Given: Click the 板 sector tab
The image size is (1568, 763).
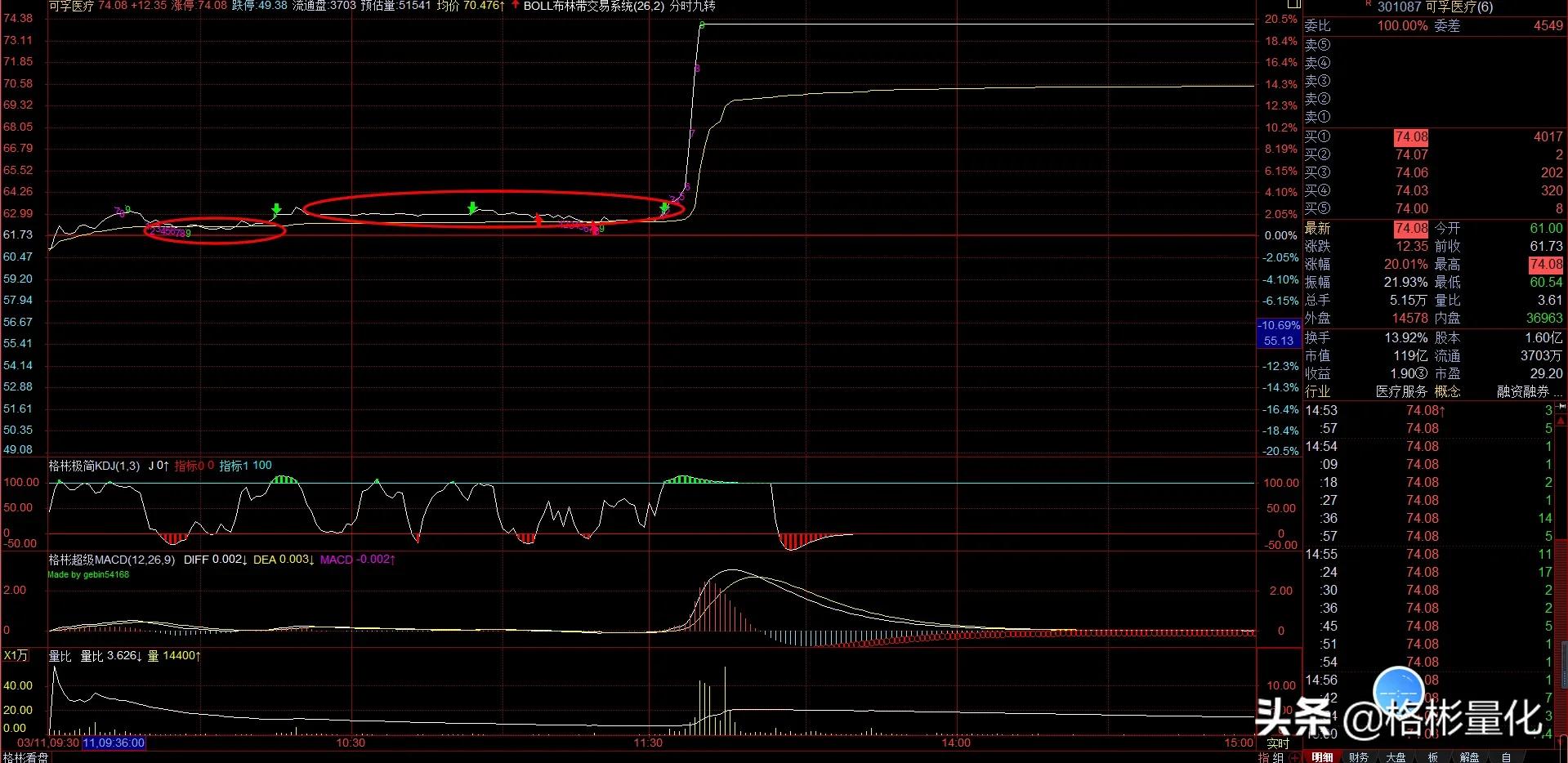Looking at the screenshot, I should pyautogui.click(x=1432, y=757).
